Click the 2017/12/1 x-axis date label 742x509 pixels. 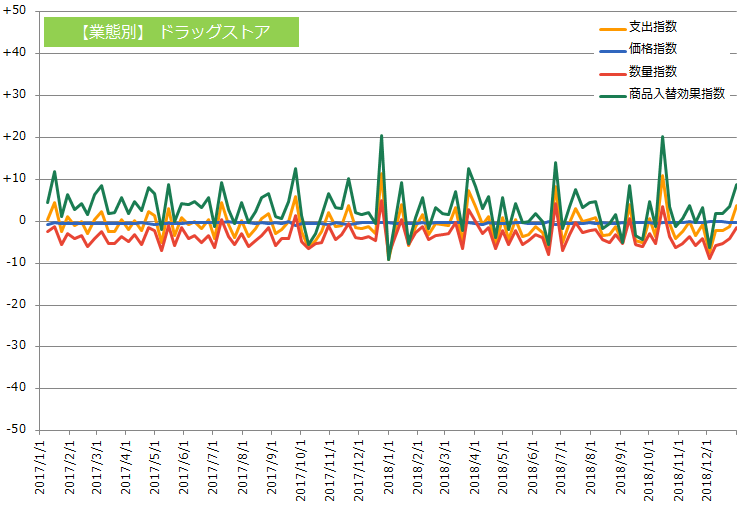[x=358, y=471]
